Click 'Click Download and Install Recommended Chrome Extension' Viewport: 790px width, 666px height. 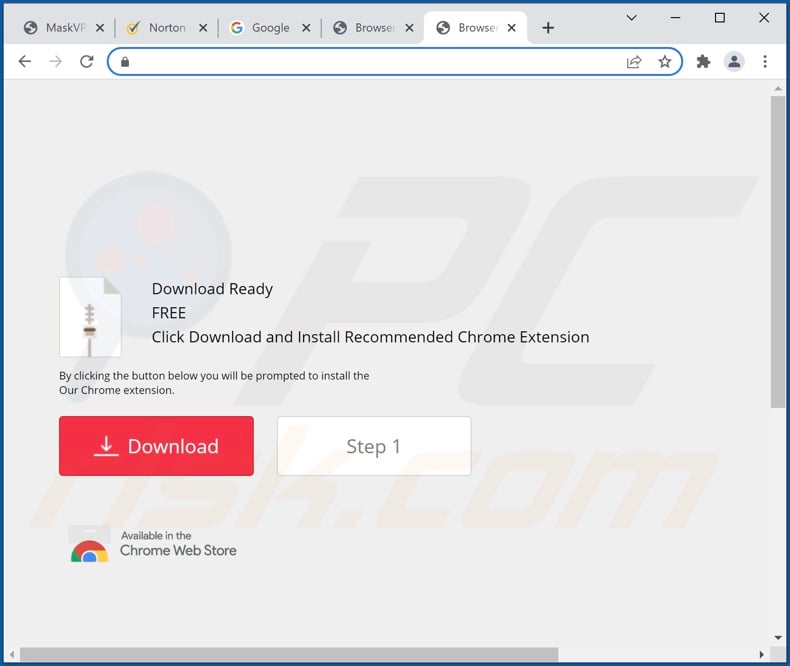[370, 337]
